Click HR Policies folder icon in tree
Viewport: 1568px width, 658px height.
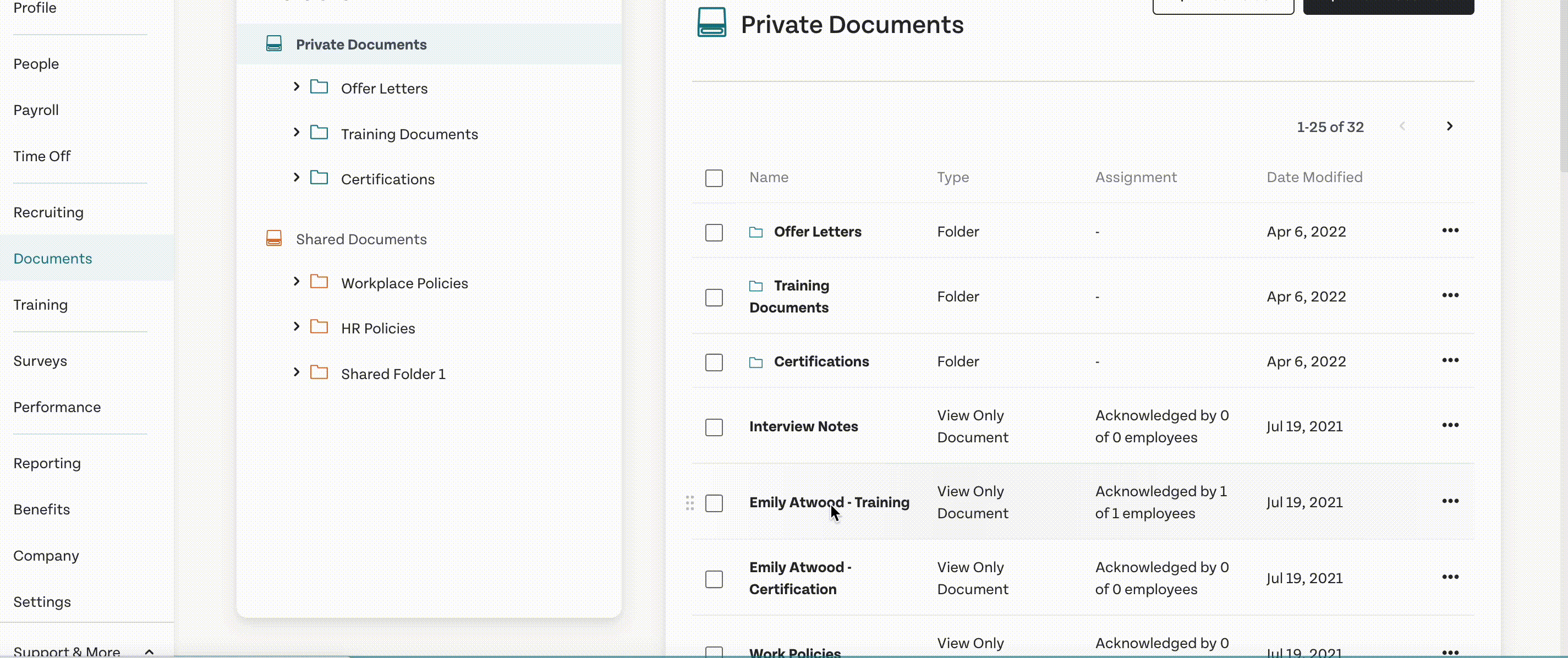[319, 327]
